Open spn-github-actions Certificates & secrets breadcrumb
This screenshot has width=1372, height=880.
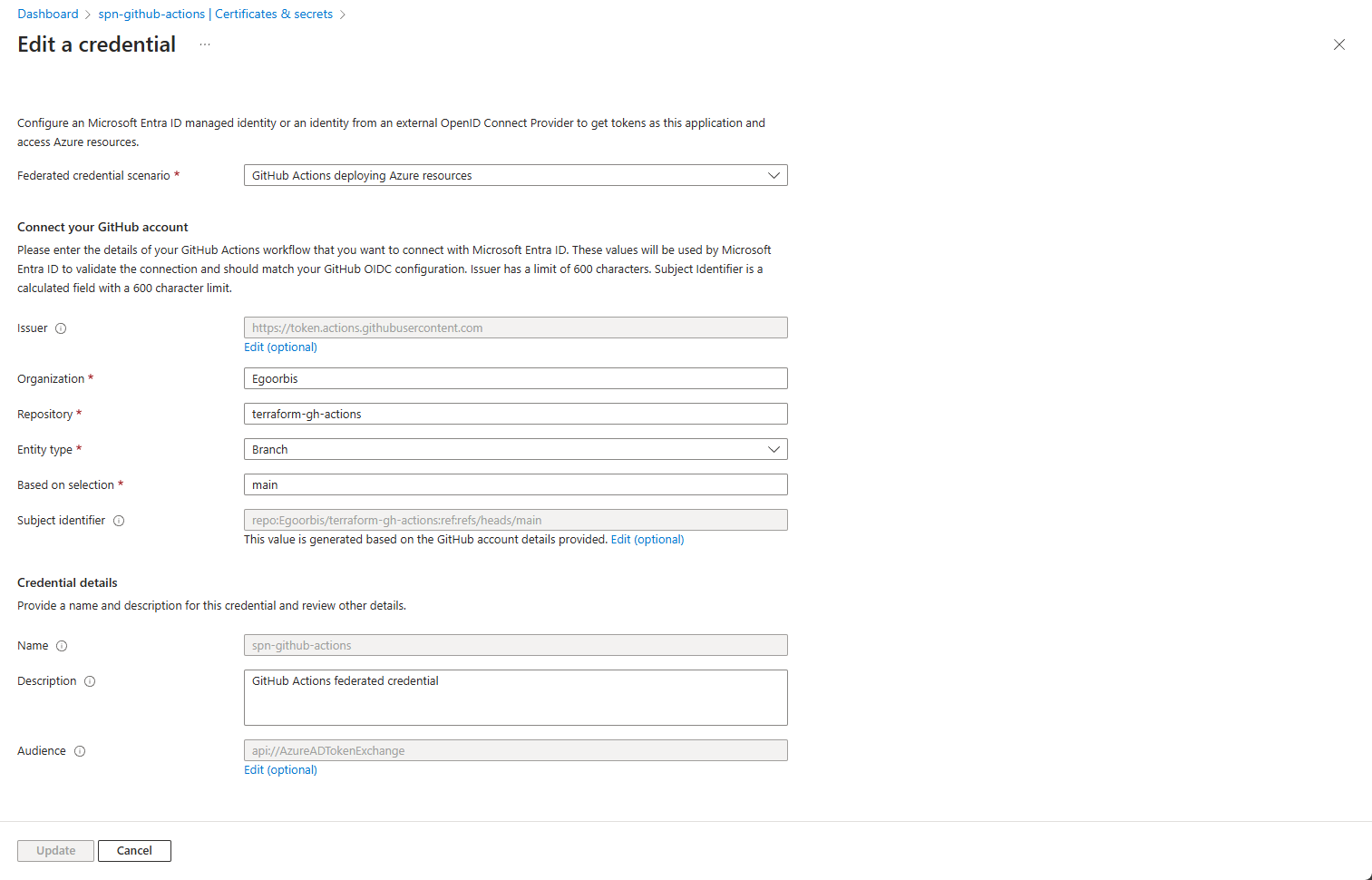pos(216,14)
